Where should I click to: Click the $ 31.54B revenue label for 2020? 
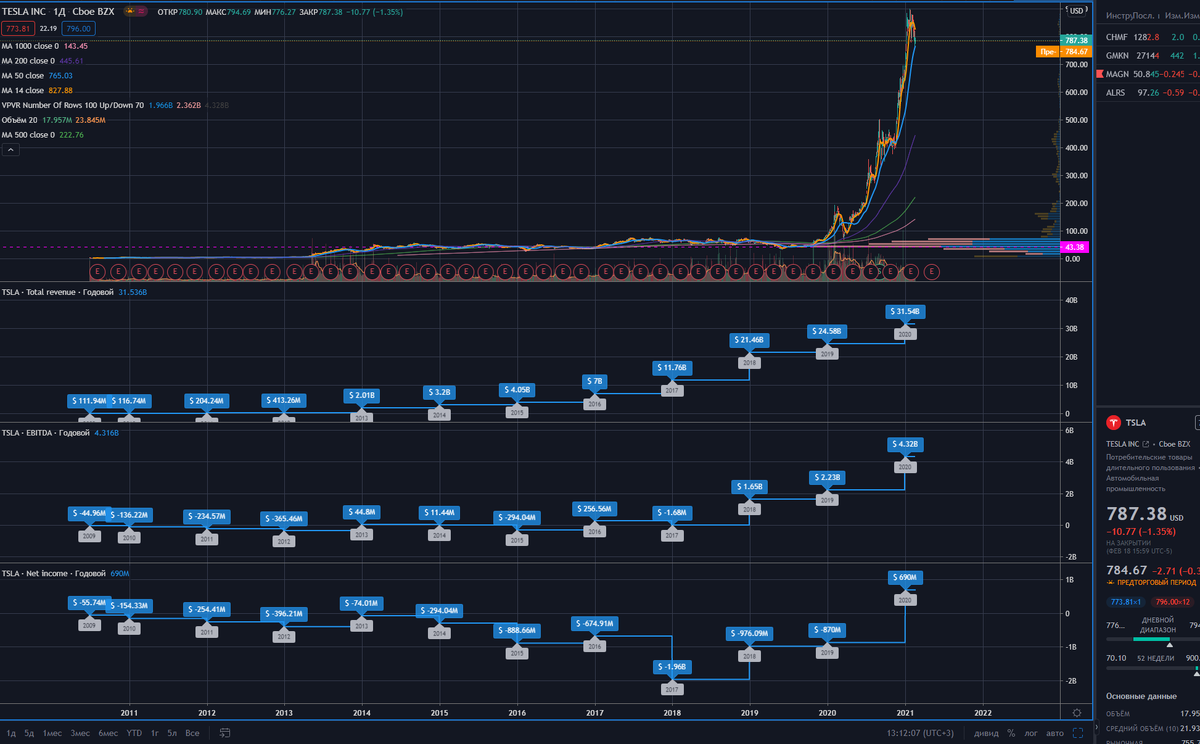tap(905, 312)
